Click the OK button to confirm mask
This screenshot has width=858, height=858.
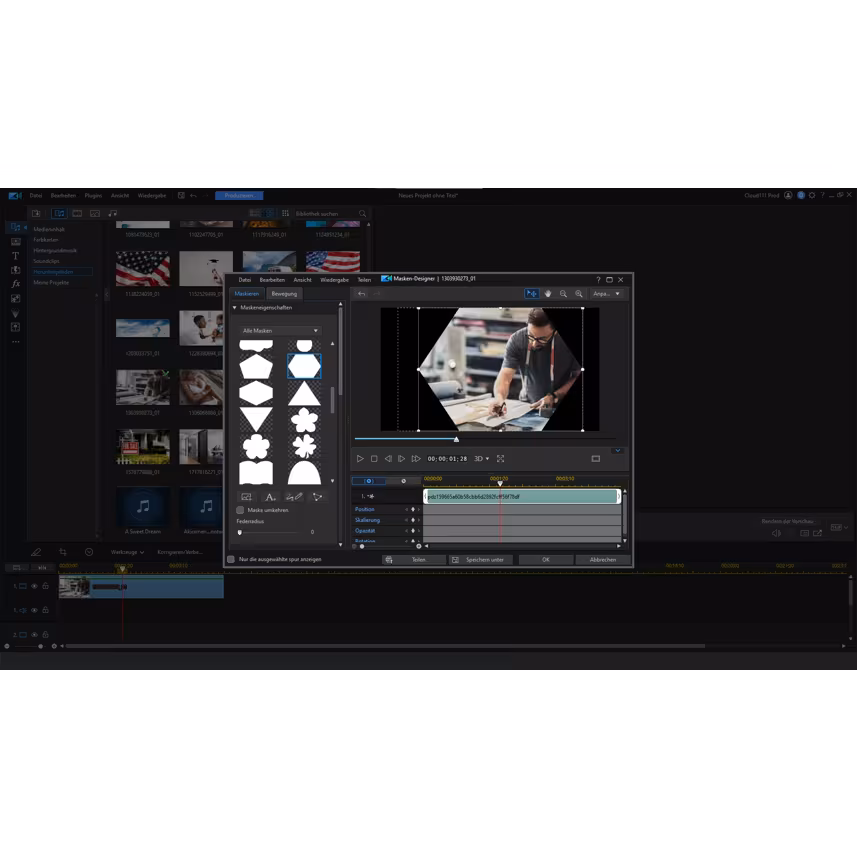(x=546, y=558)
